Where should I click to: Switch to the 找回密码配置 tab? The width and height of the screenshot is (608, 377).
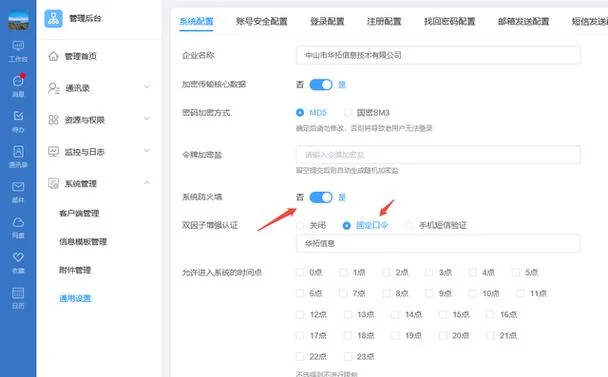coord(449,21)
